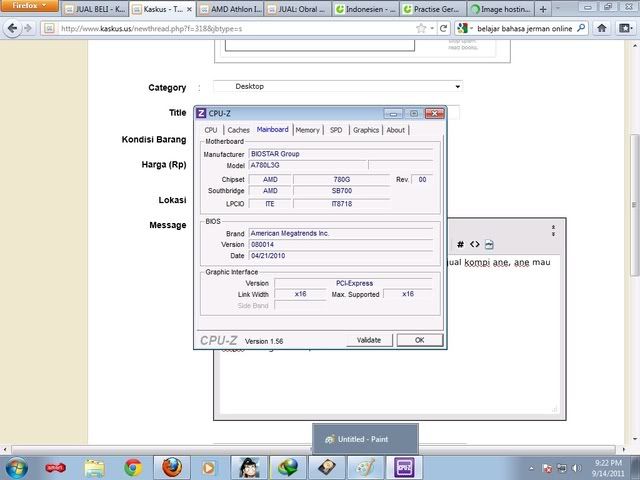The height and width of the screenshot is (480, 640).
Task: Switch to the JUAL BELI browser tab
Action: (95, 9)
